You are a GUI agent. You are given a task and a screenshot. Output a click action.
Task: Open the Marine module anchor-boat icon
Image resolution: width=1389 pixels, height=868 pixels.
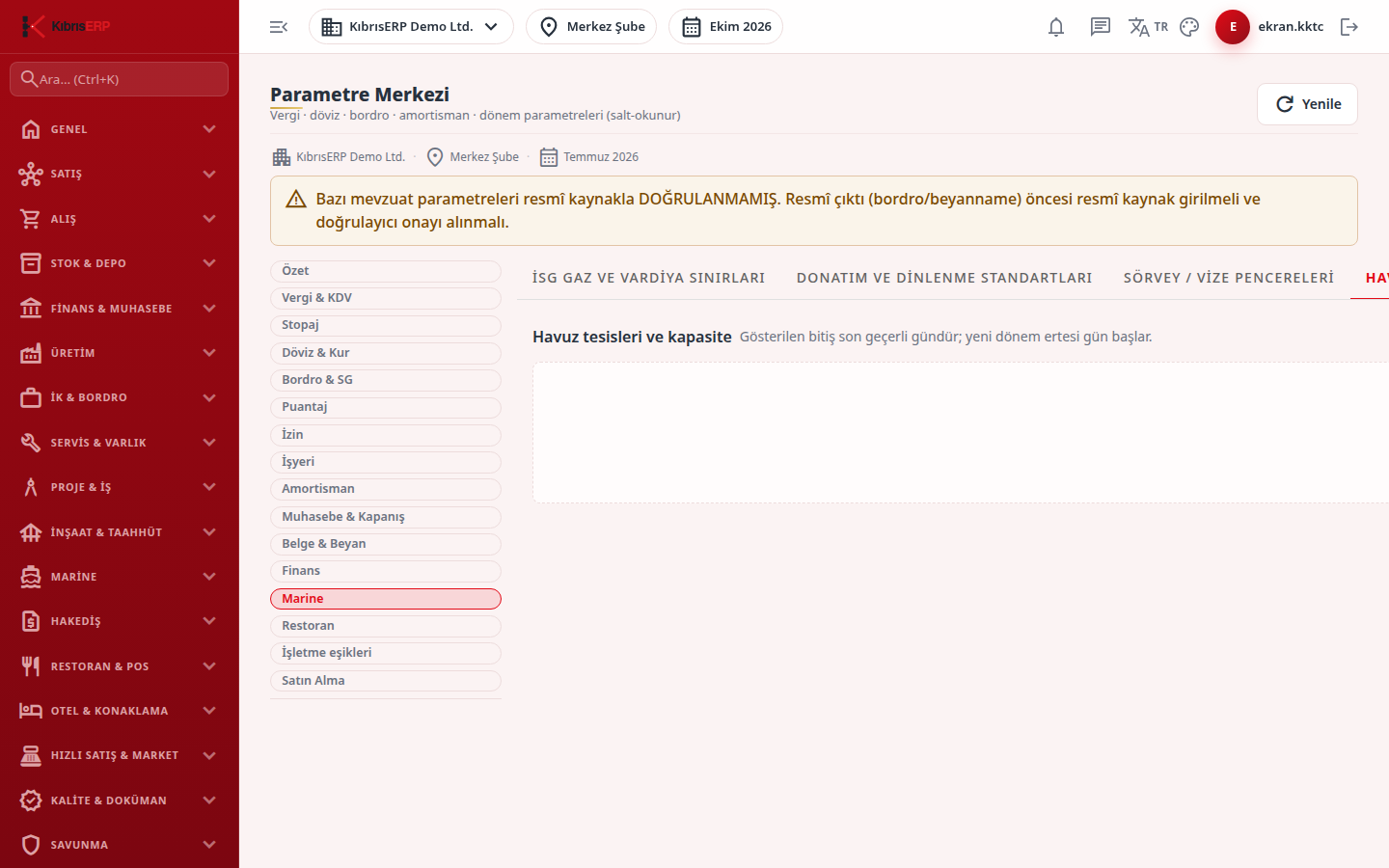[31, 577]
